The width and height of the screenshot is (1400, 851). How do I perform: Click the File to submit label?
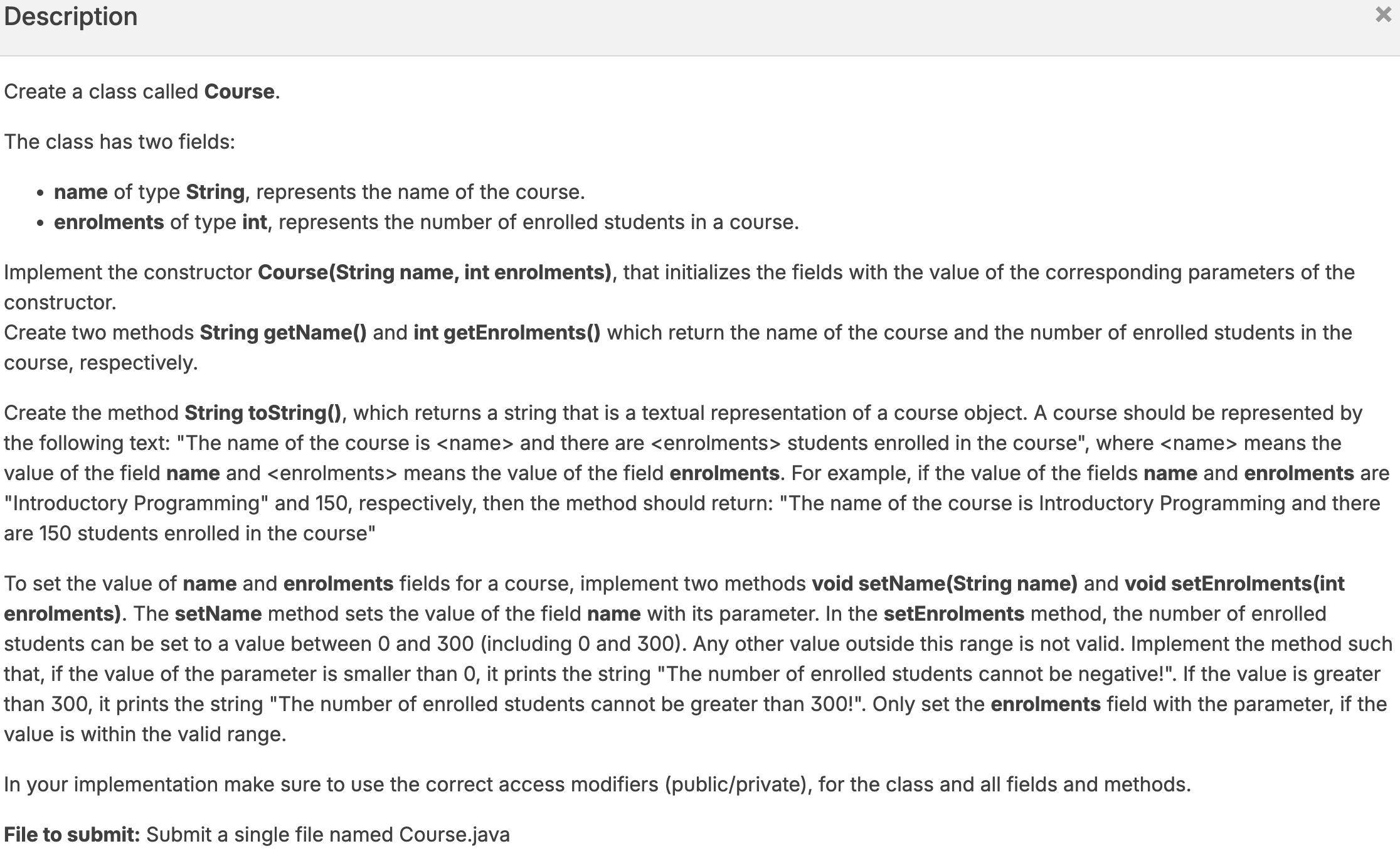click(x=71, y=834)
